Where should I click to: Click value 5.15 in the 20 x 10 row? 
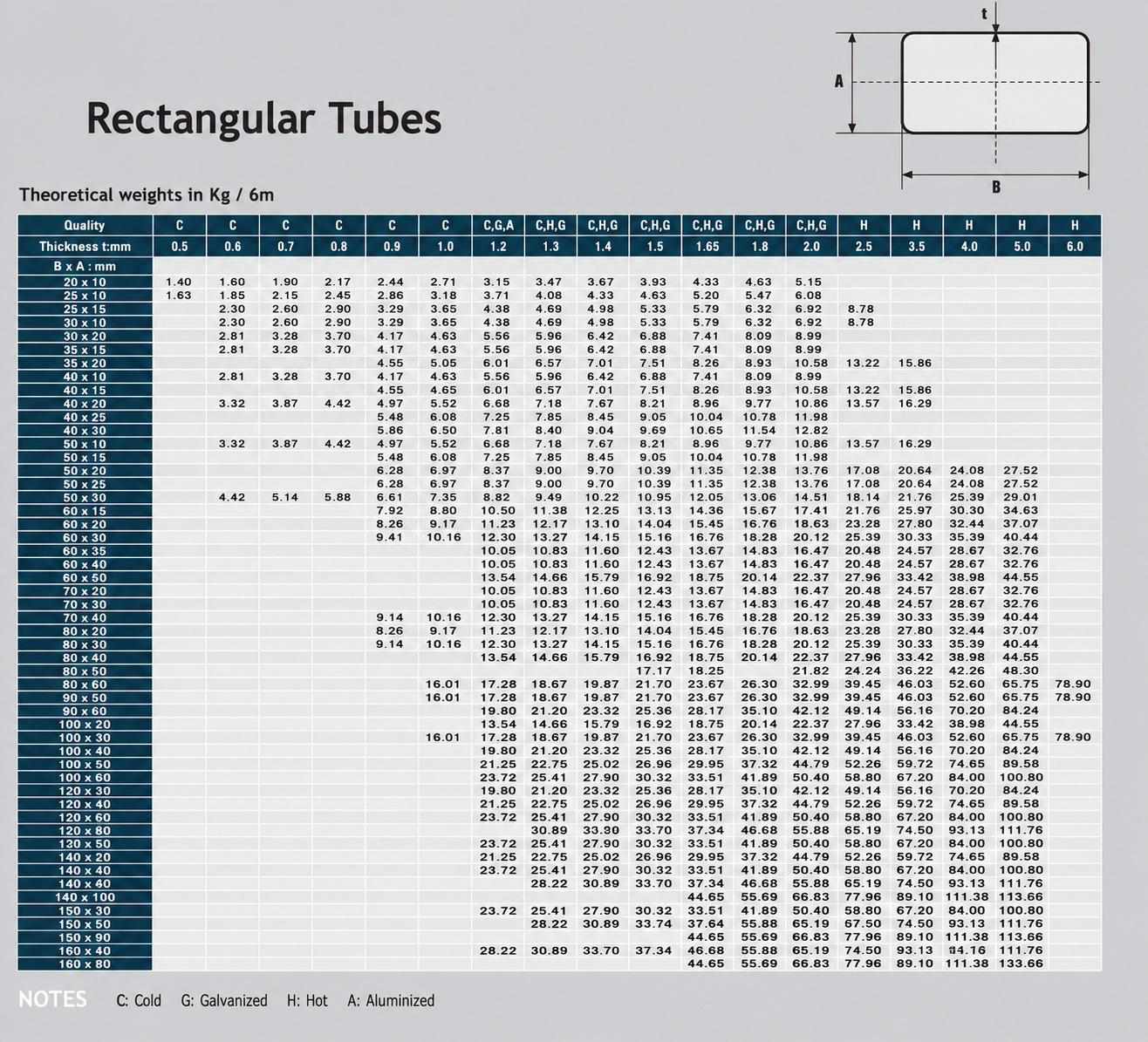(x=809, y=283)
